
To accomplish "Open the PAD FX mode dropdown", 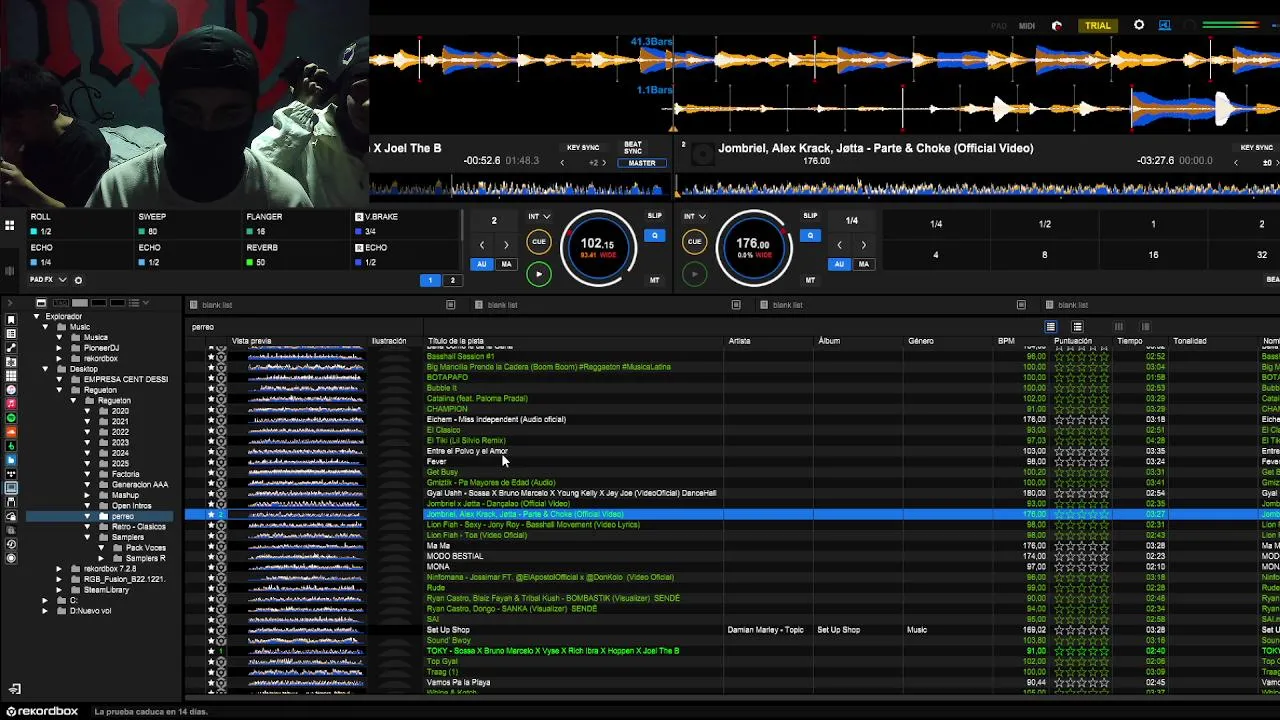I will (48, 280).
